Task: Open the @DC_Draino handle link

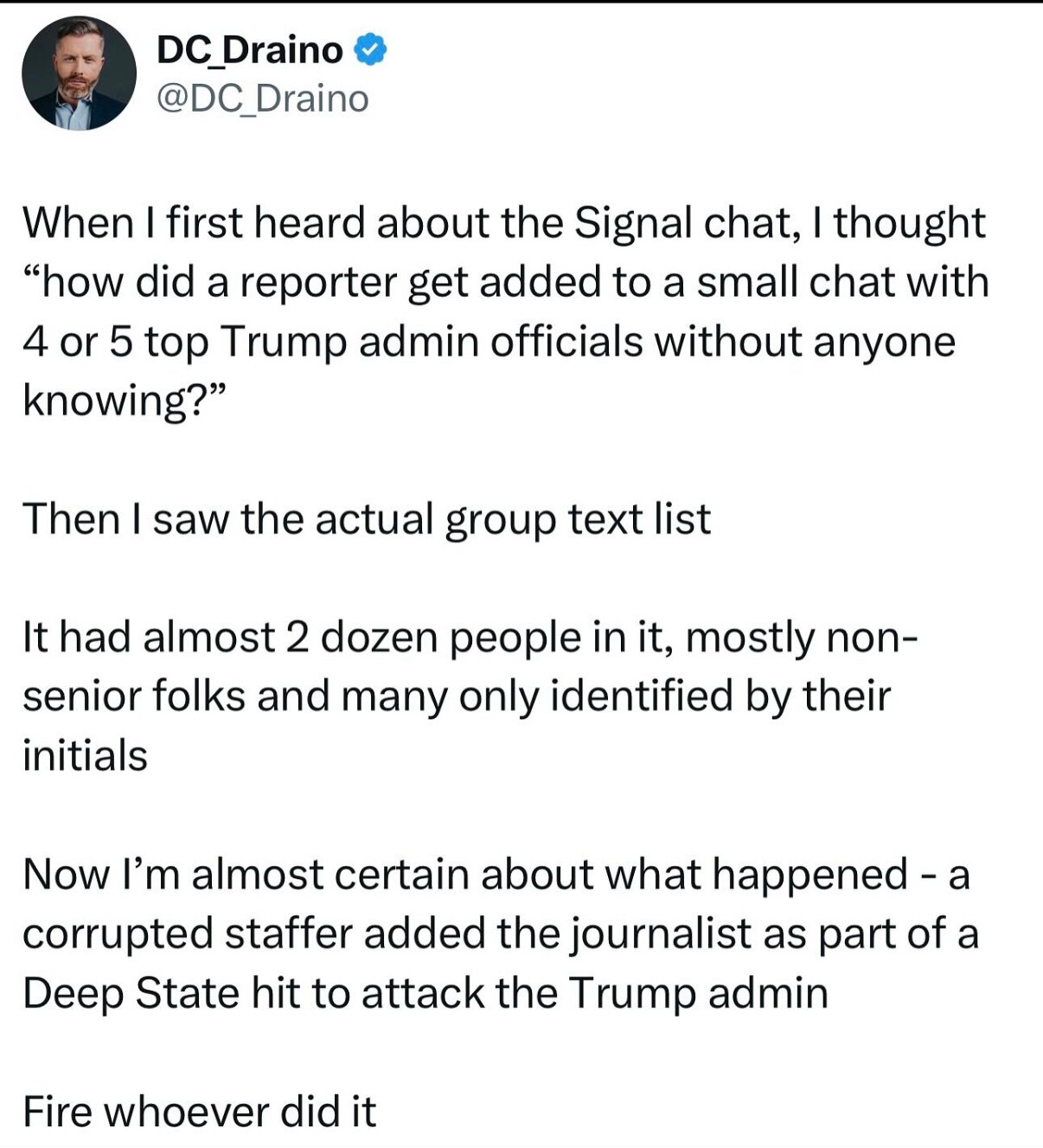Action: tap(262, 99)
